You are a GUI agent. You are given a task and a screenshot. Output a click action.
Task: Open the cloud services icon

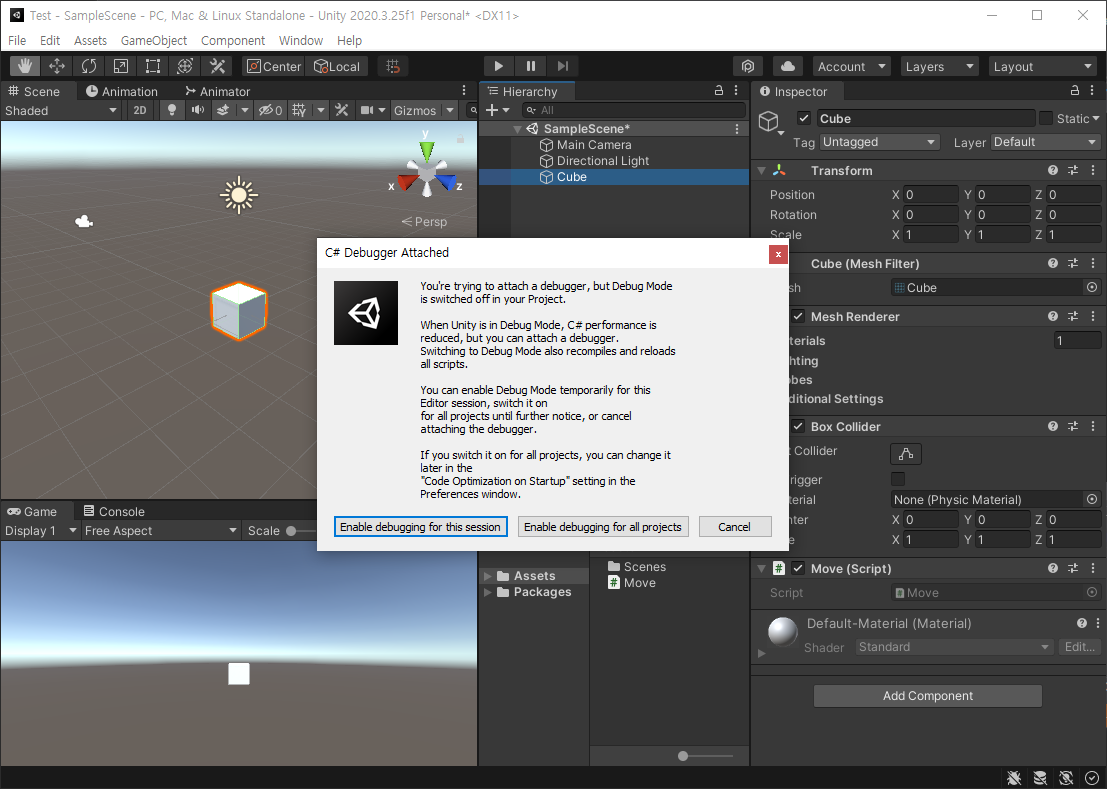pyautogui.click(x=788, y=66)
